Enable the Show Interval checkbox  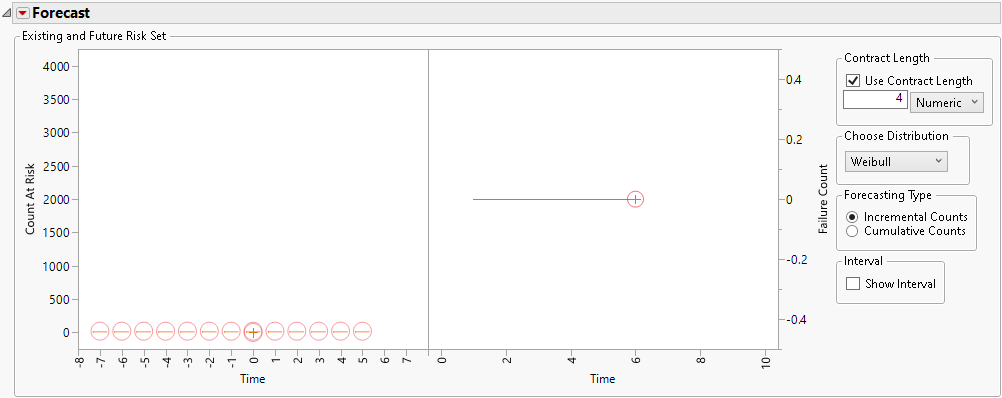click(852, 284)
